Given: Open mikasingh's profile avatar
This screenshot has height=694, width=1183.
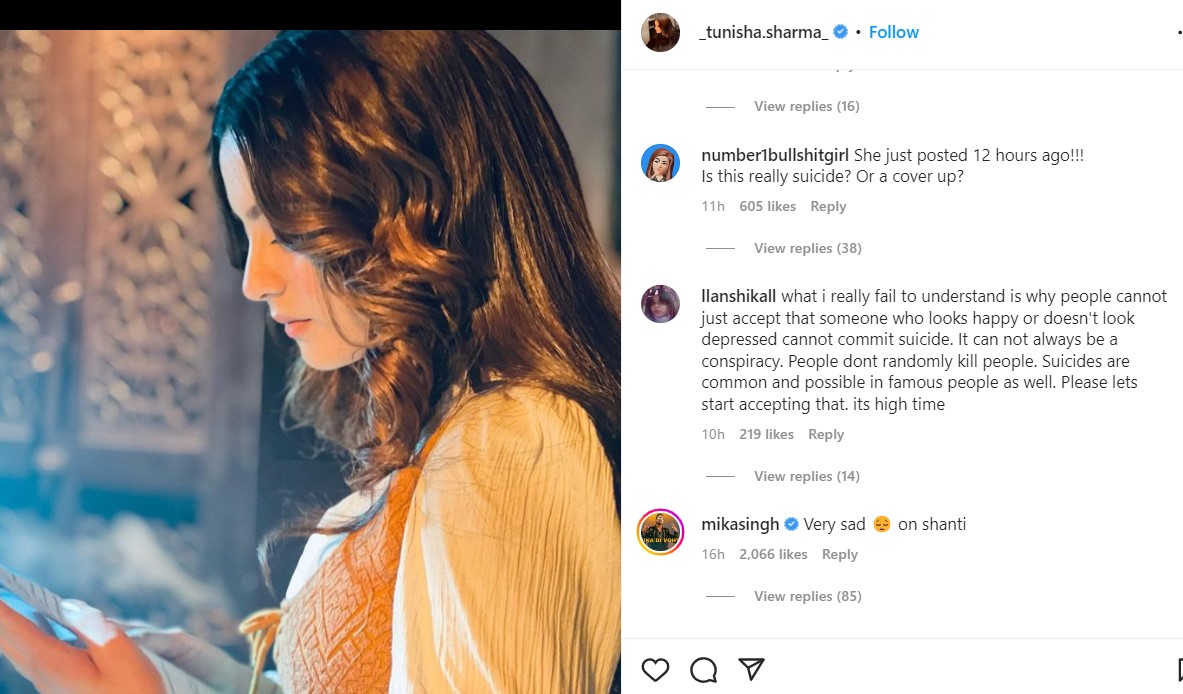Looking at the screenshot, I should pos(660,531).
